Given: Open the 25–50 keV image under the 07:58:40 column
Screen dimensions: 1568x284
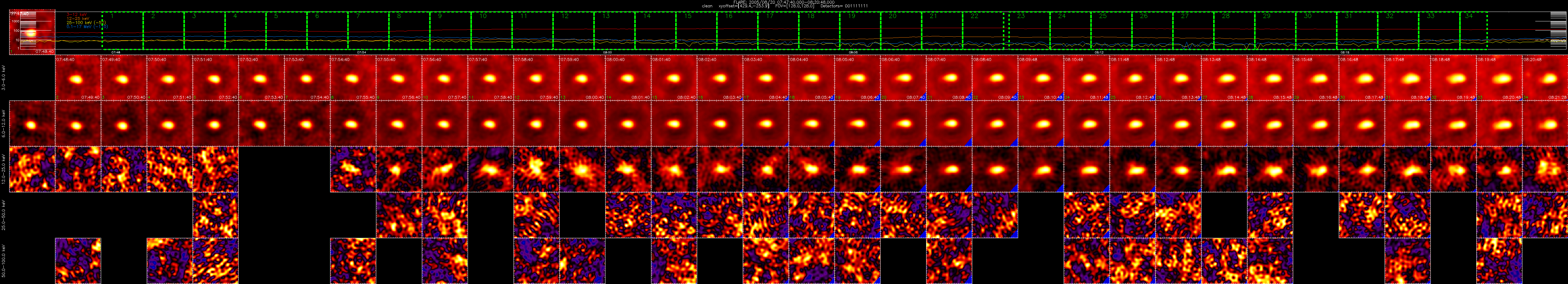Looking at the screenshot, I should pyautogui.click(x=537, y=215).
